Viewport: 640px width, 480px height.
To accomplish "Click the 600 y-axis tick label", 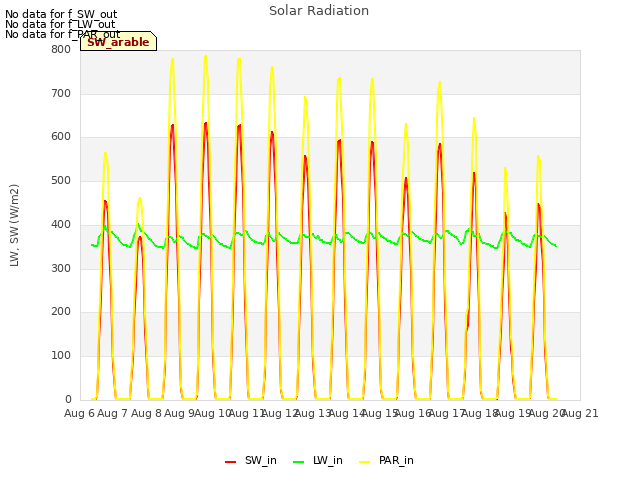I will (61, 137).
